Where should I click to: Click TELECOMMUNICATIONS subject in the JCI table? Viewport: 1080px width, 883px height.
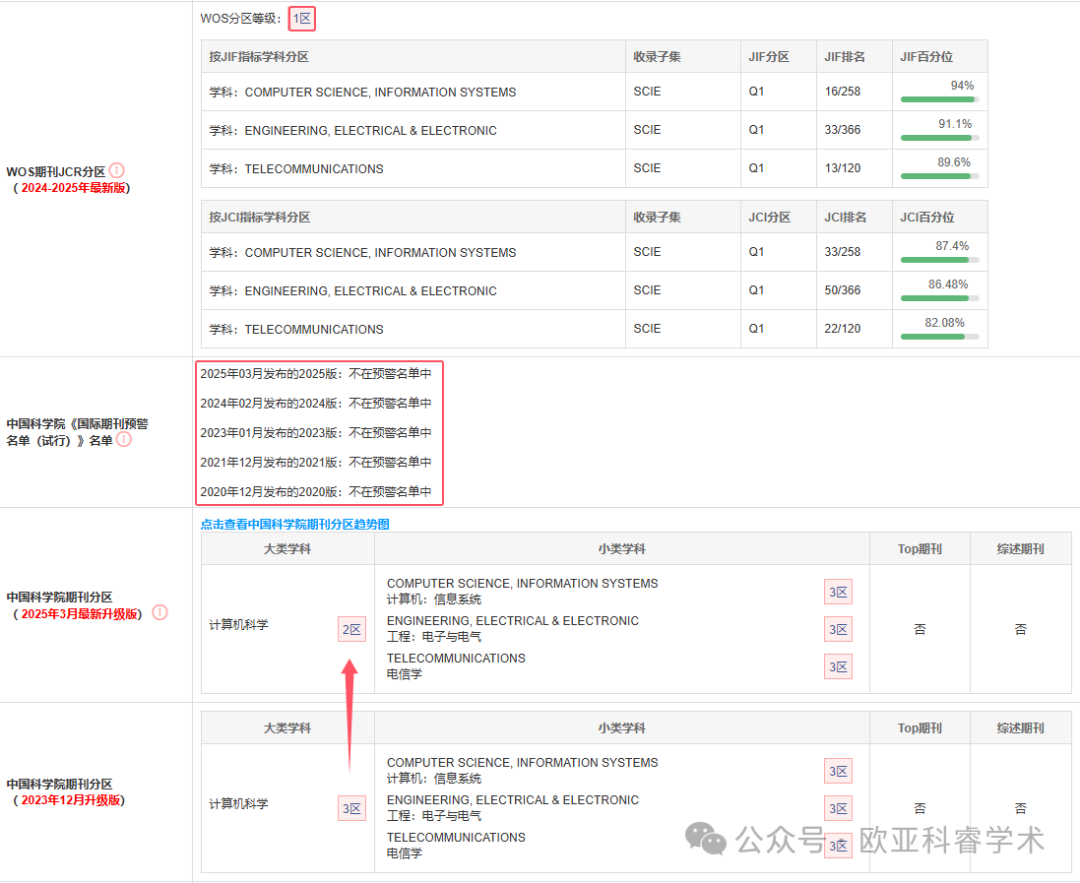pos(314,329)
